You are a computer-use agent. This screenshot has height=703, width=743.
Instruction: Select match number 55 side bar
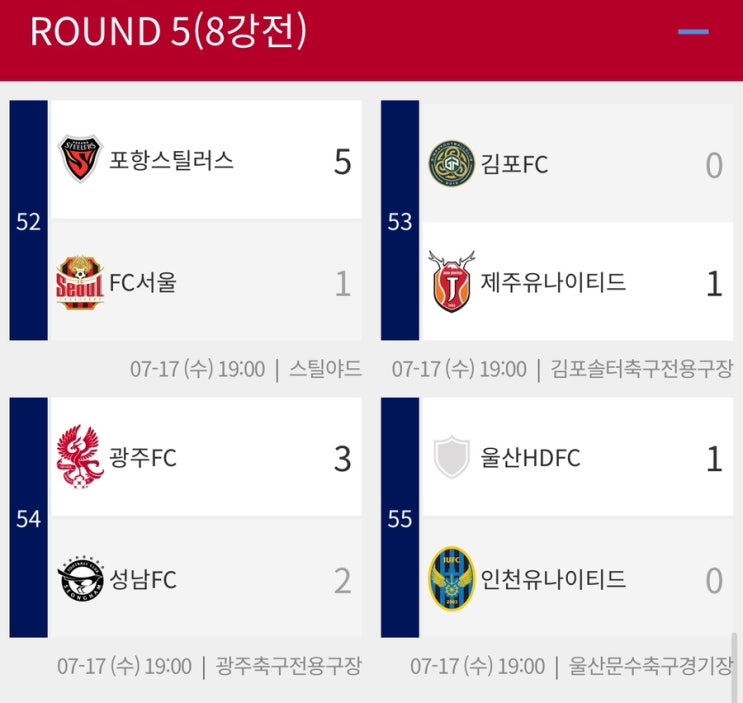tap(400, 518)
